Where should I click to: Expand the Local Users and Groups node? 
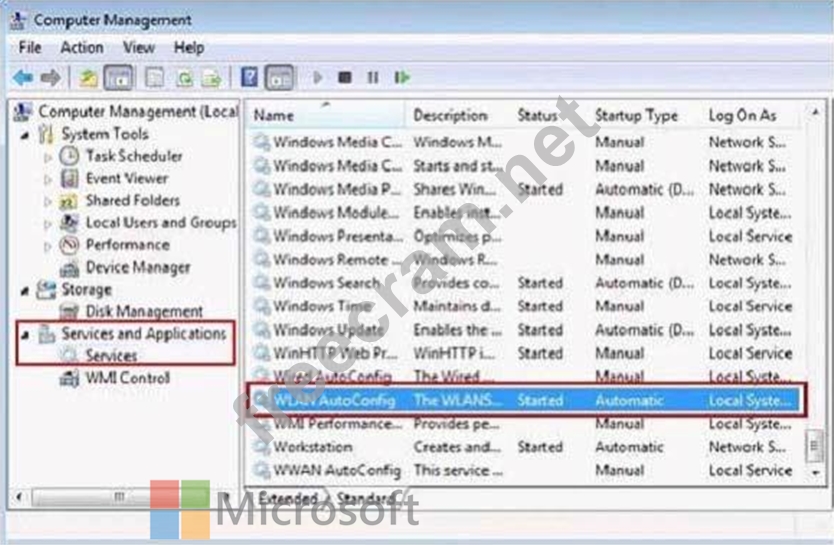coord(48,224)
